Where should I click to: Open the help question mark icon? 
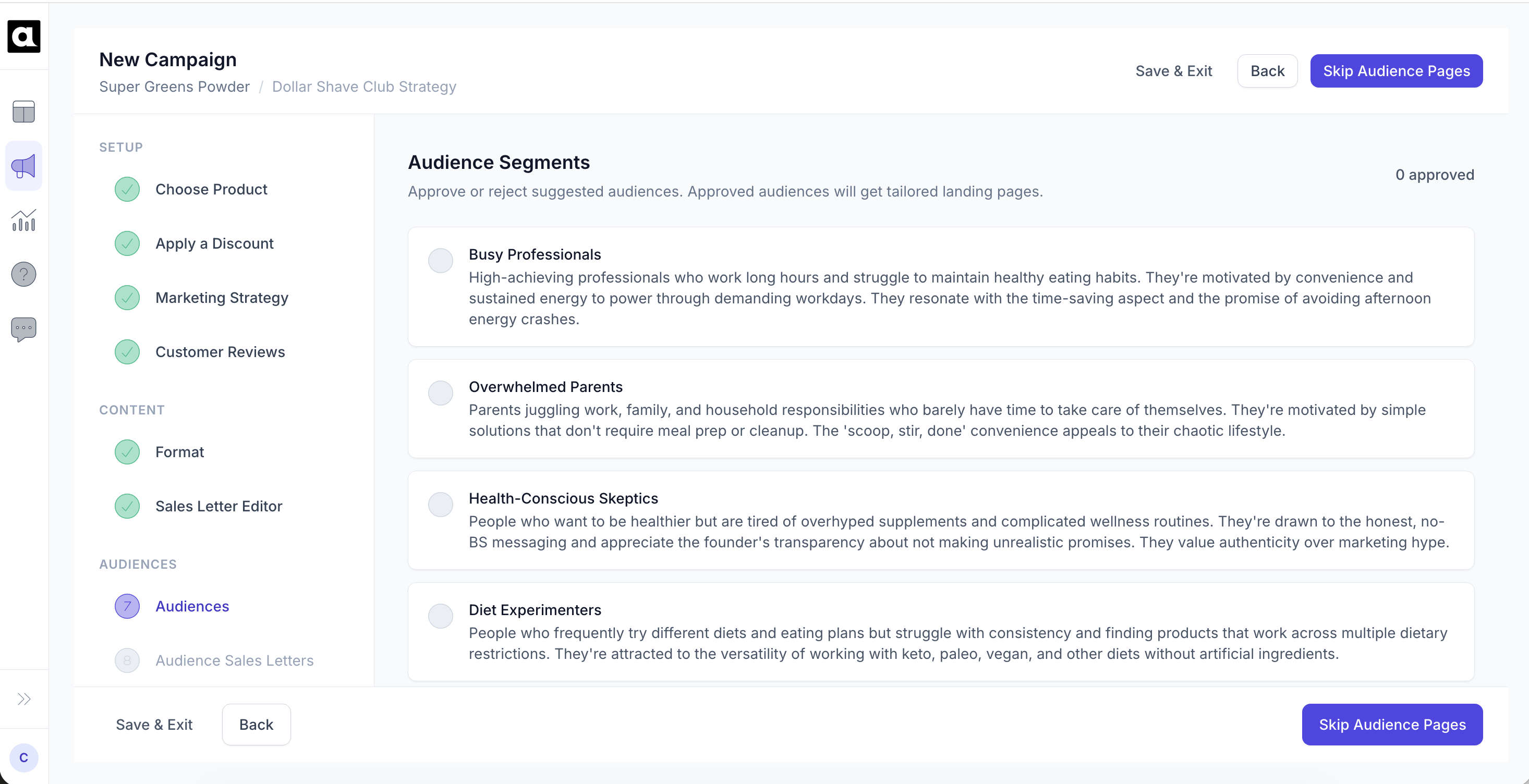tap(24, 274)
